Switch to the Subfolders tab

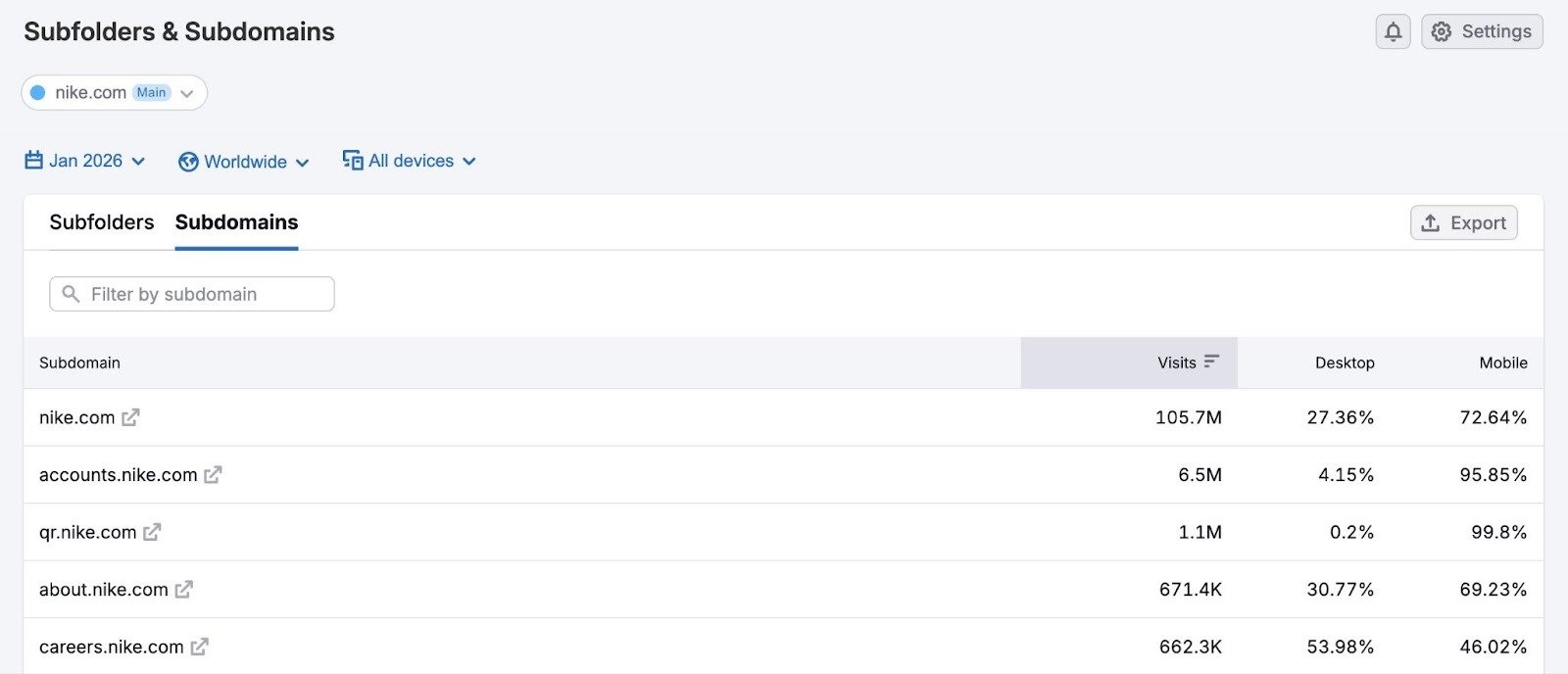point(102,222)
